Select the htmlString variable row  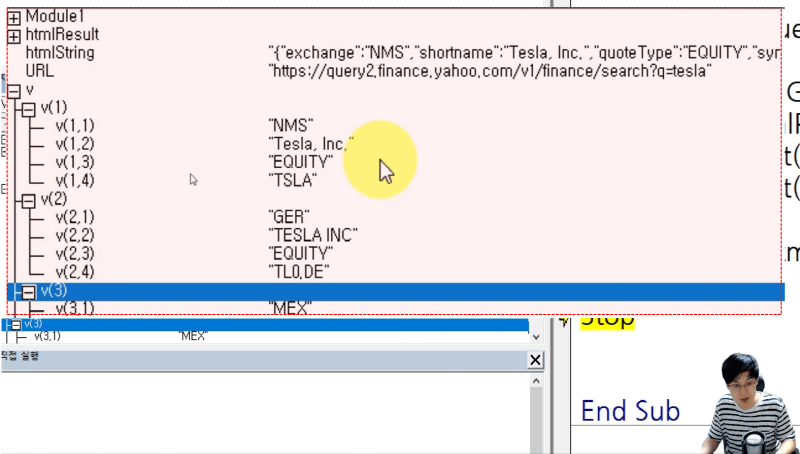(60, 53)
